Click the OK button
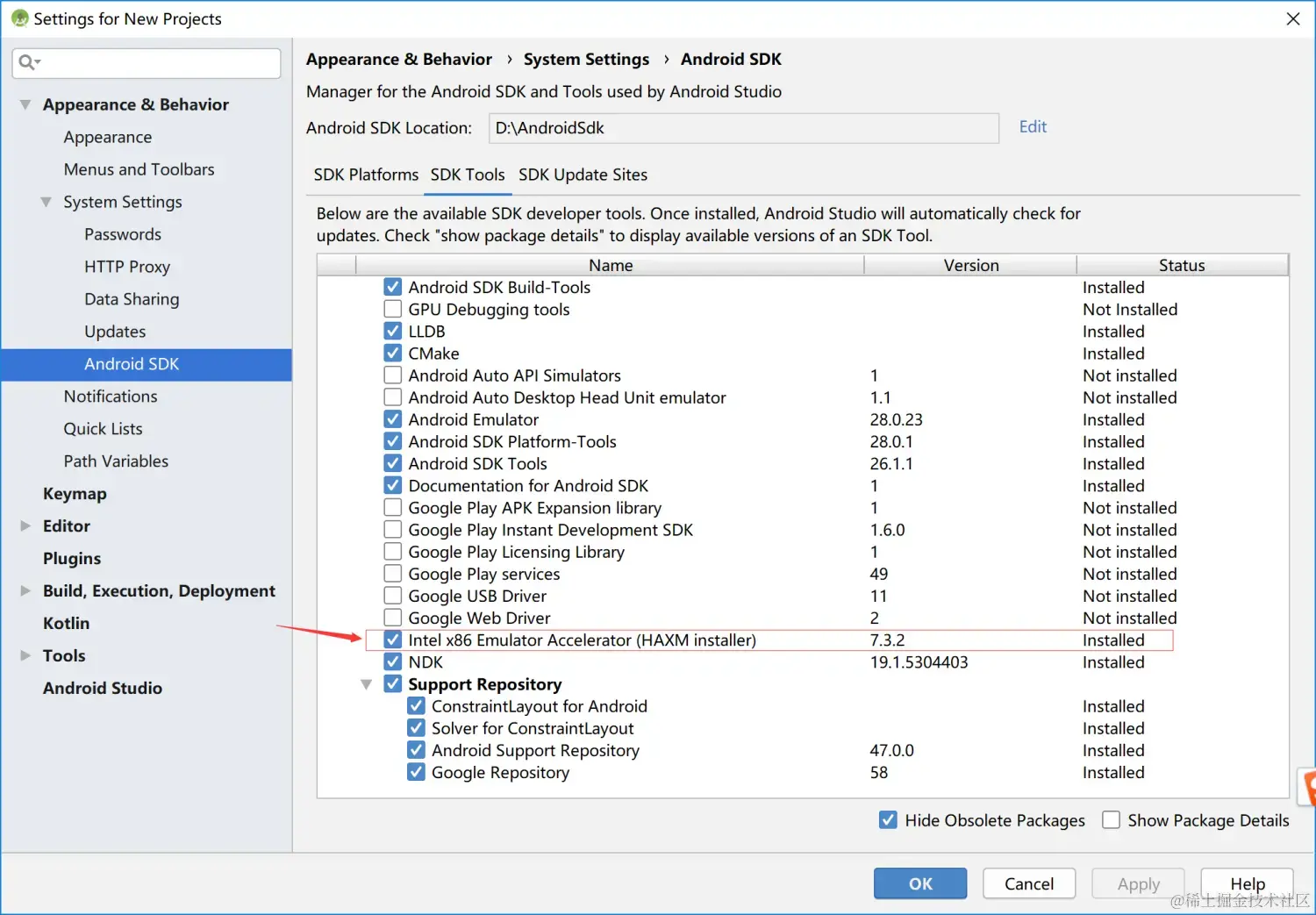This screenshot has width=1316, height=915. point(920,883)
